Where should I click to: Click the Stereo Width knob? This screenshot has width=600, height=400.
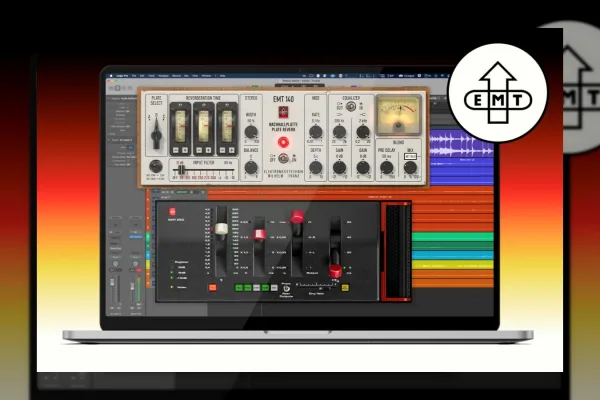251,132
